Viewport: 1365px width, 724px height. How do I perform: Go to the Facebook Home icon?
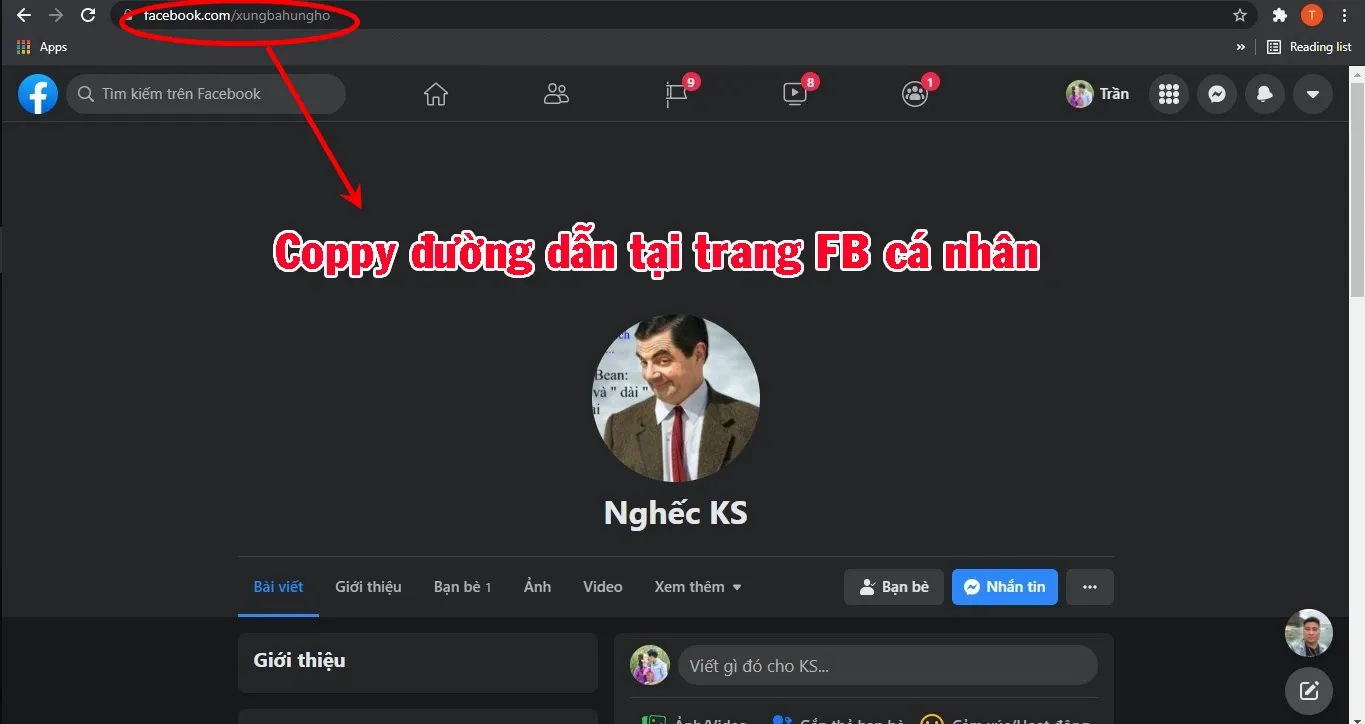pos(436,94)
